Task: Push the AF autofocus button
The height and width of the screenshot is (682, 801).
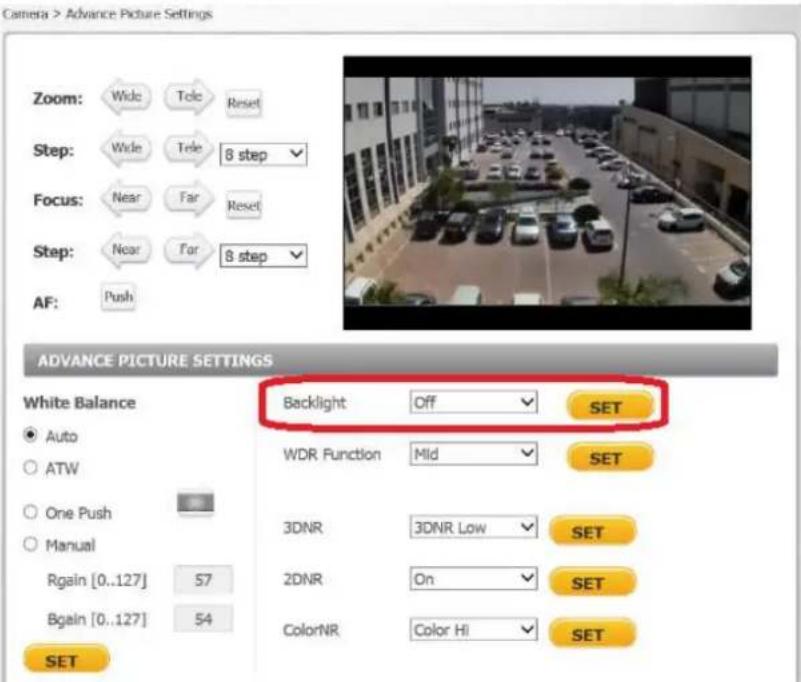Action: coord(119,297)
